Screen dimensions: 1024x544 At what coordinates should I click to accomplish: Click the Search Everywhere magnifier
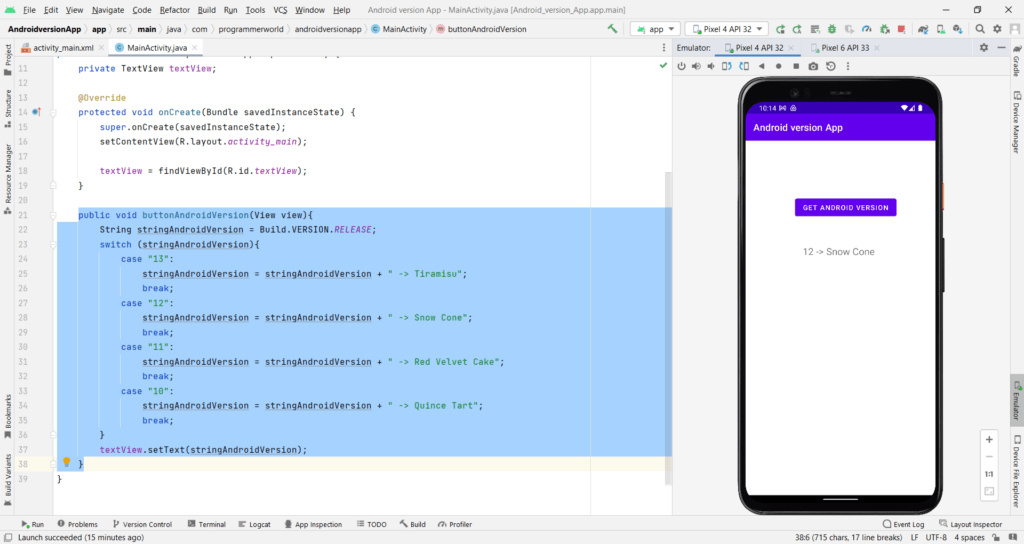[x=980, y=29]
